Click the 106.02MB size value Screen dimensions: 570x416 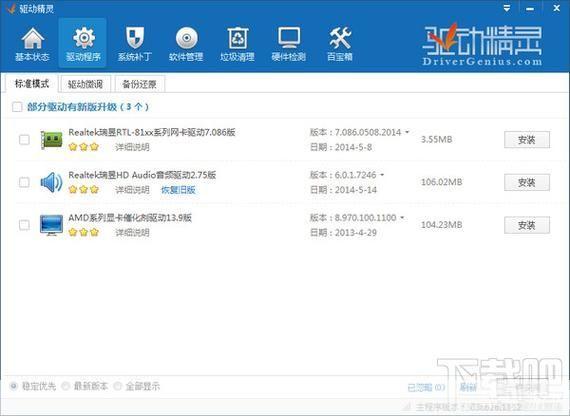pyautogui.click(x=441, y=182)
